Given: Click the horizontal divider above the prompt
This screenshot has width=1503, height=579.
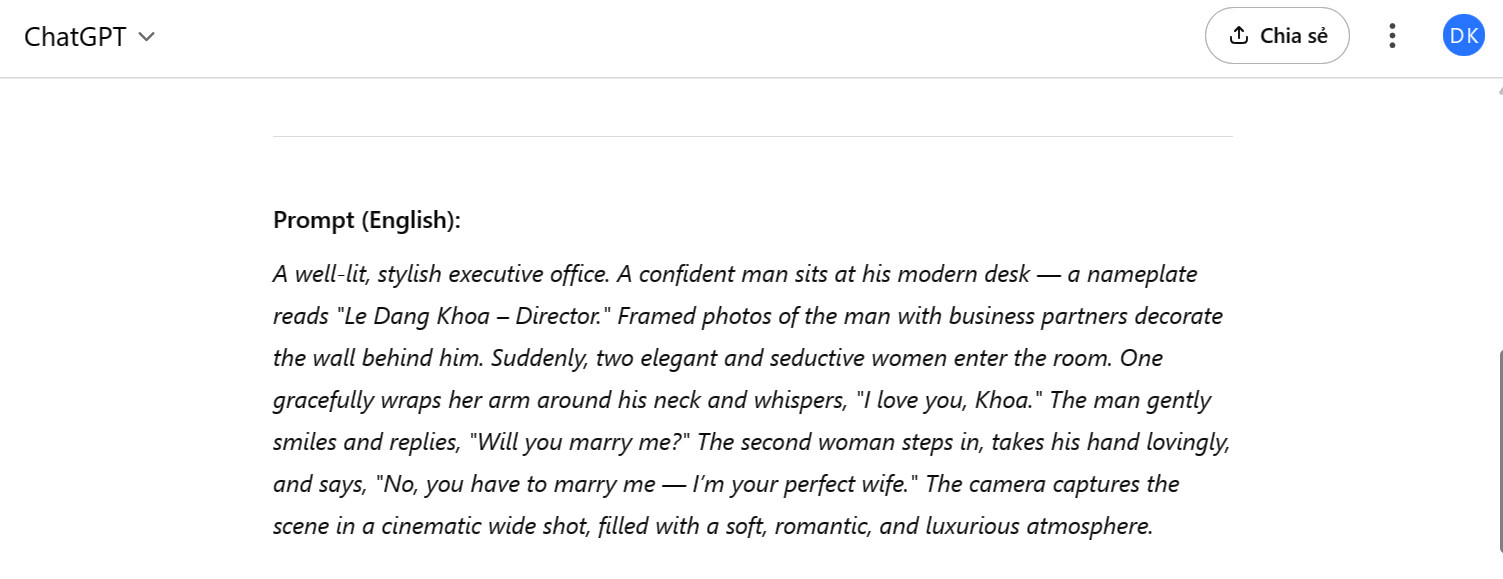Looking at the screenshot, I should click(x=752, y=136).
